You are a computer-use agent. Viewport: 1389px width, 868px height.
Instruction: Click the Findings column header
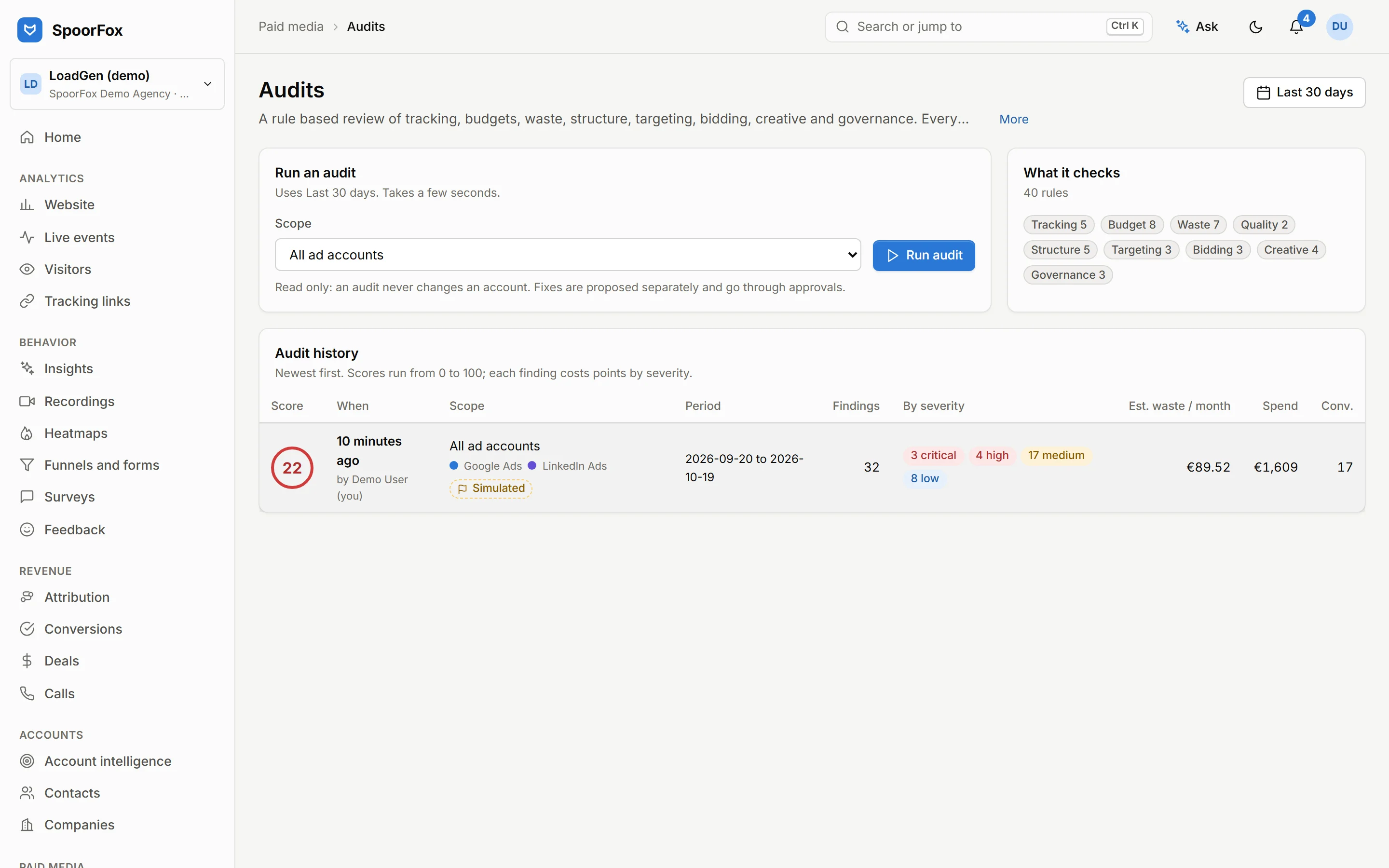[856, 406]
